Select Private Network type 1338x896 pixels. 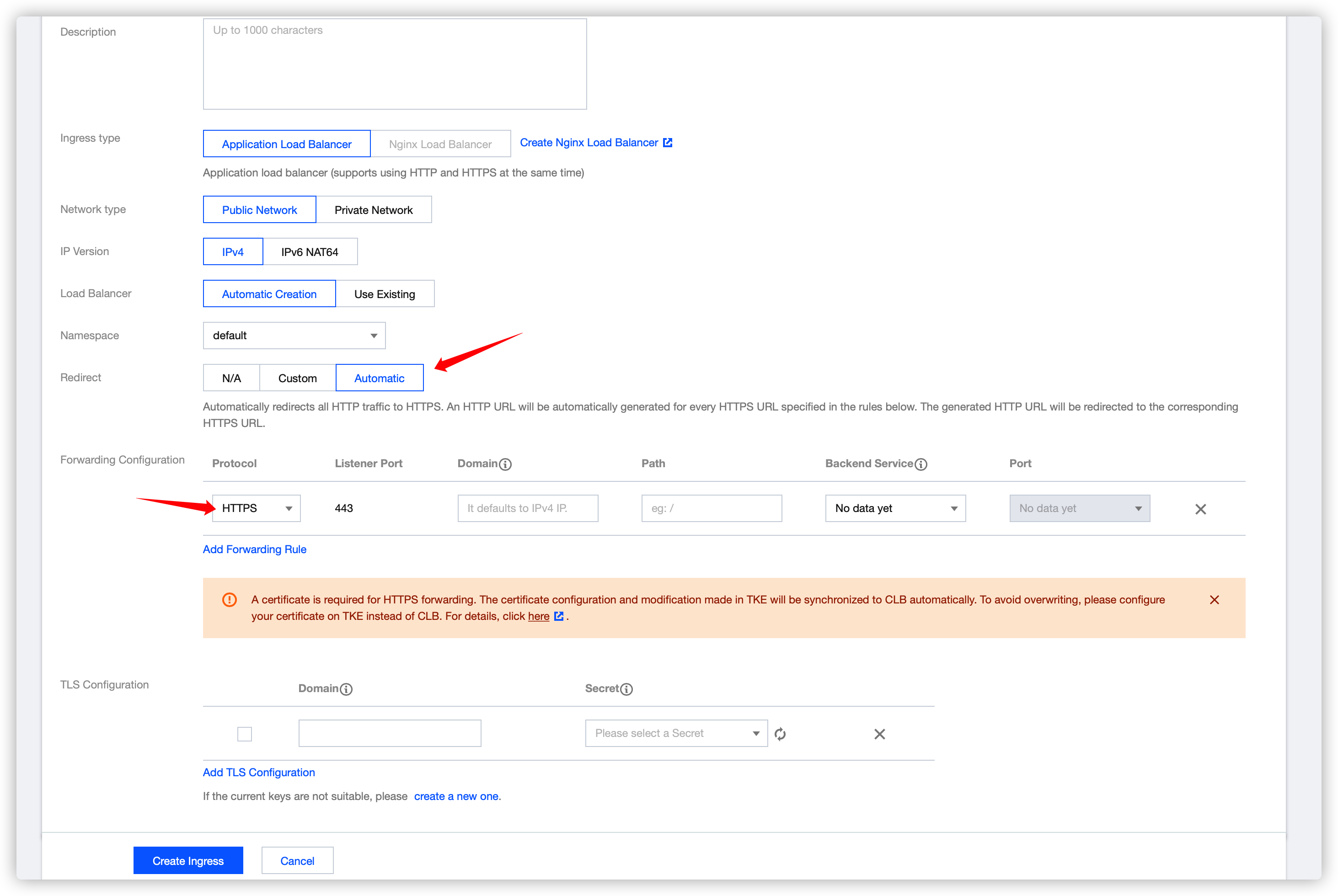tap(374, 210)
